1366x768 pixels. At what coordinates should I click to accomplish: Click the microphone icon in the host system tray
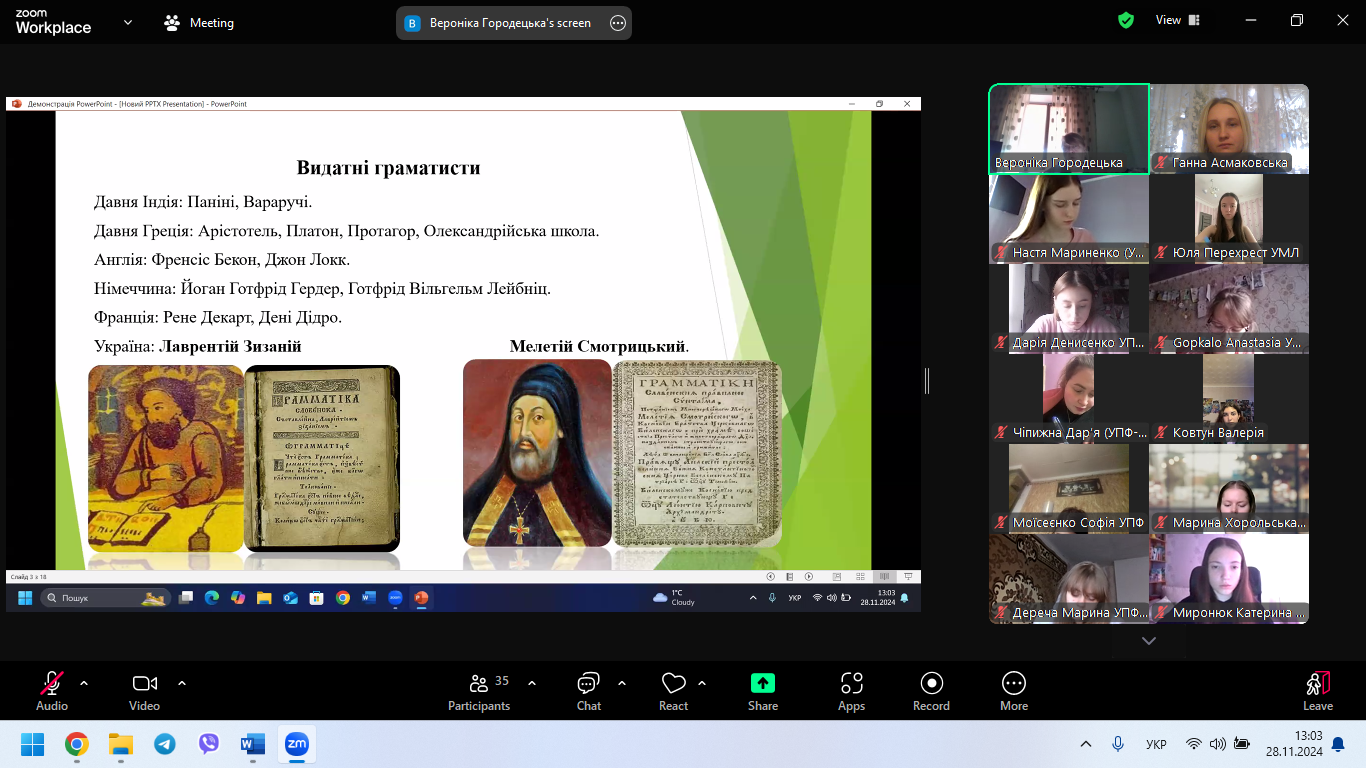(x=1118, y=744)
